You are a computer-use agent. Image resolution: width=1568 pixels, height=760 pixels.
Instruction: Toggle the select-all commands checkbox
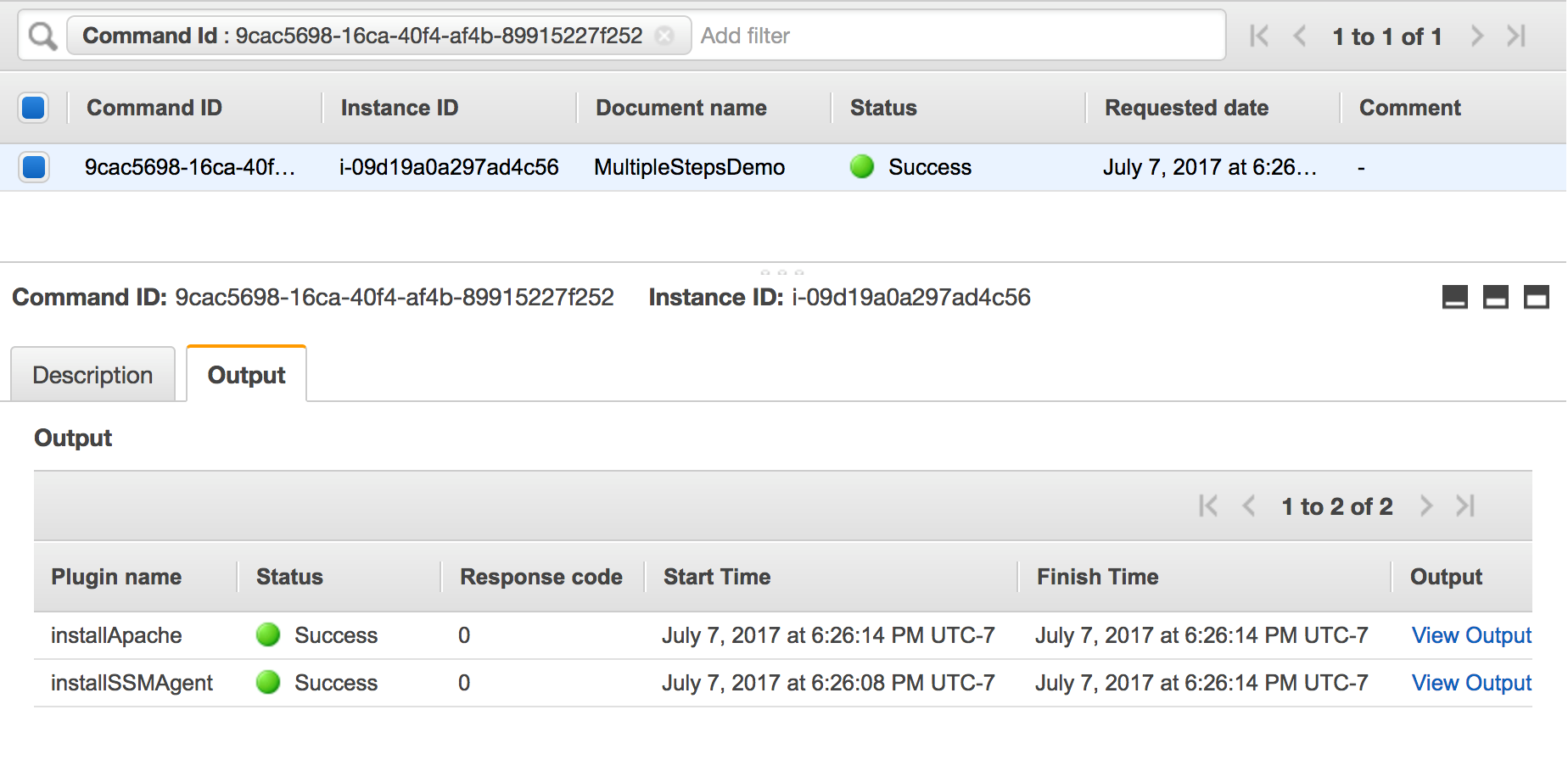click(x=33, y=108)
